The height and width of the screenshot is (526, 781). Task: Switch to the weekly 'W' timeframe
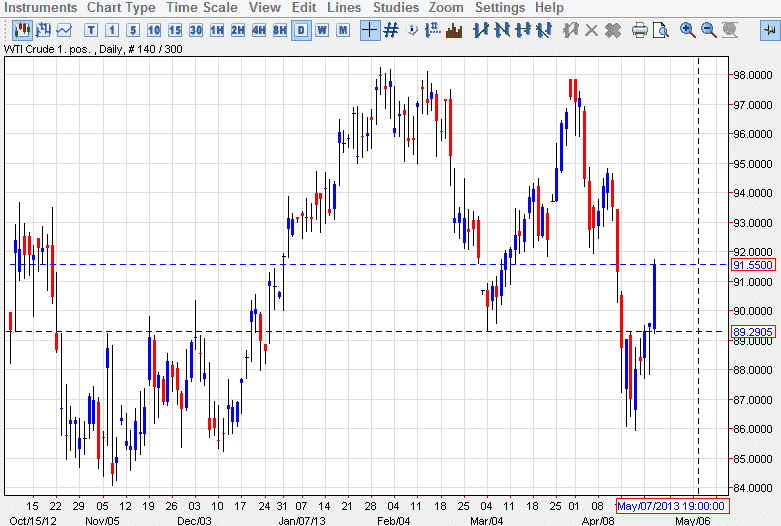[x=322, y=30]
